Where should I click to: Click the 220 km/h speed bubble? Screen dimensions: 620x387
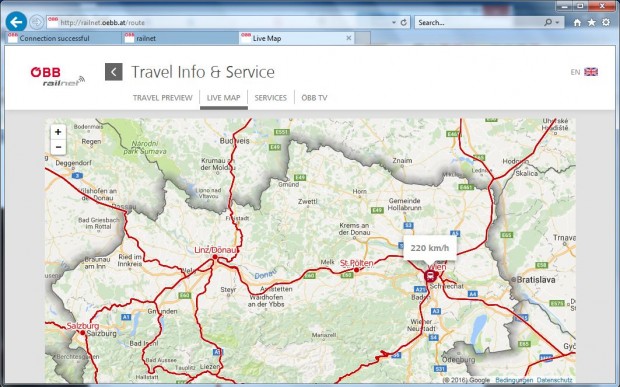tap(430, 248)
